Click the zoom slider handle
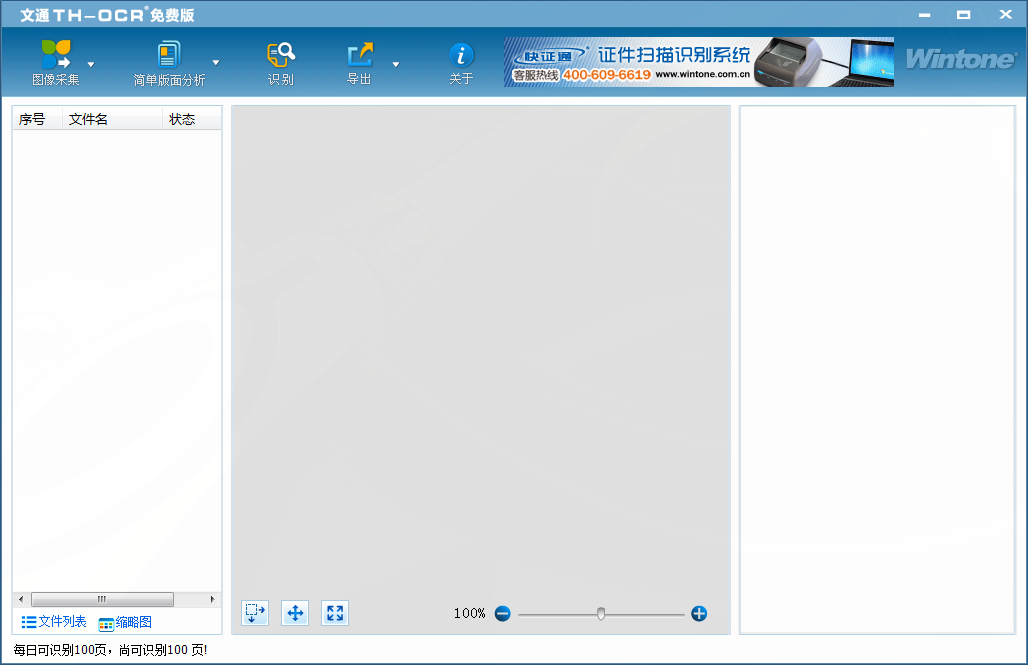Image resolution: width=1028 pixels, height=665 pixels. point(601,613)
